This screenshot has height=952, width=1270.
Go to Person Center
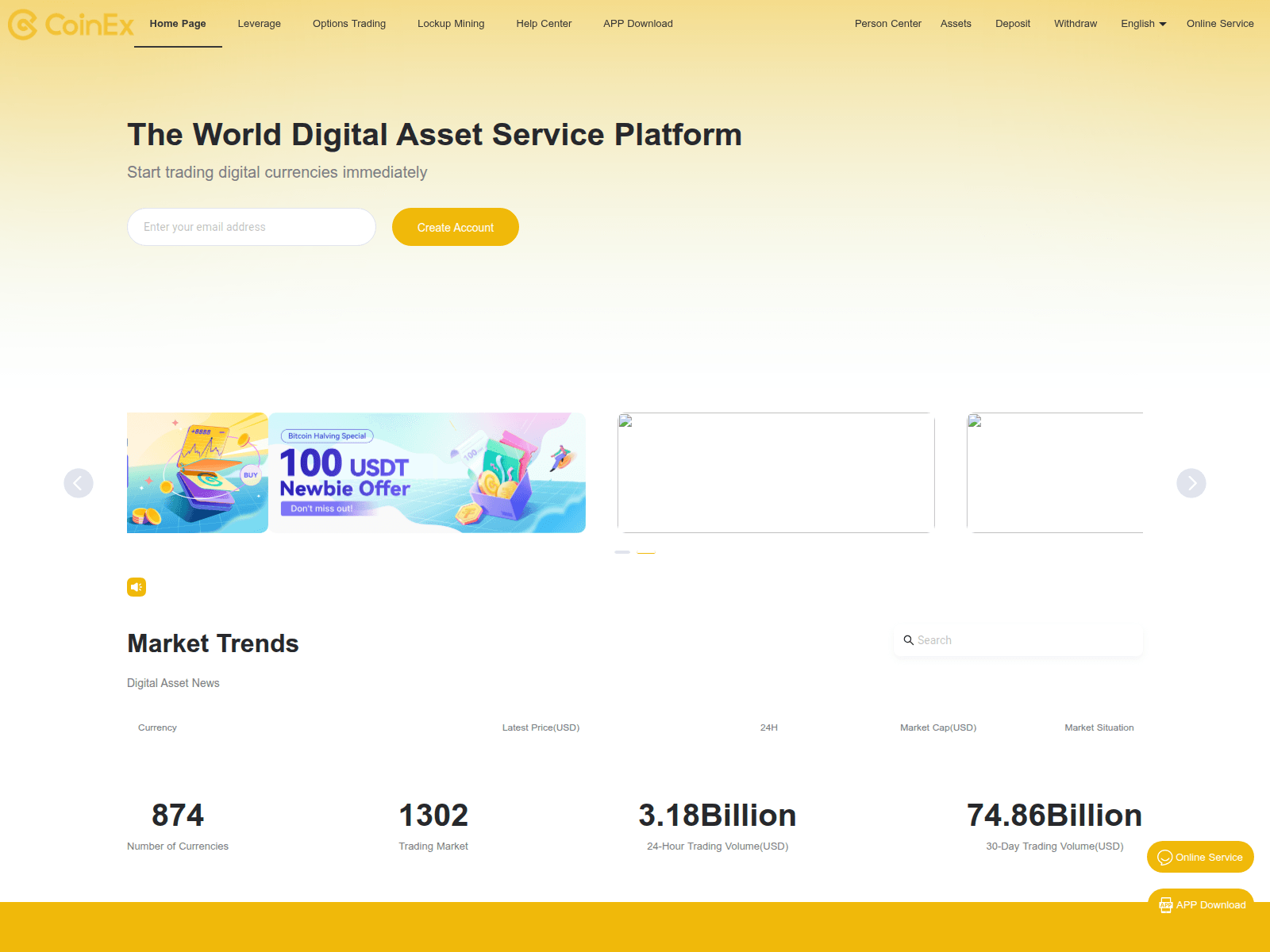point(887,24)
